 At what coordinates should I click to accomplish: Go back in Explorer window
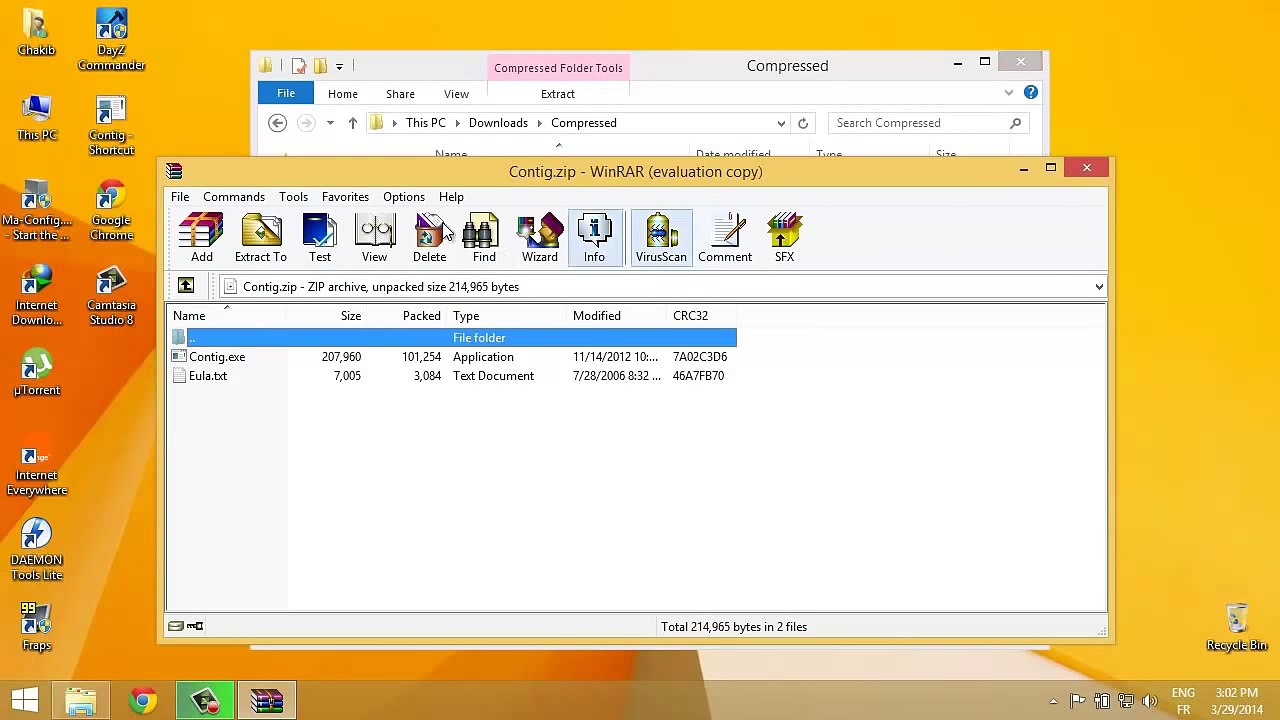coord(278,123)
